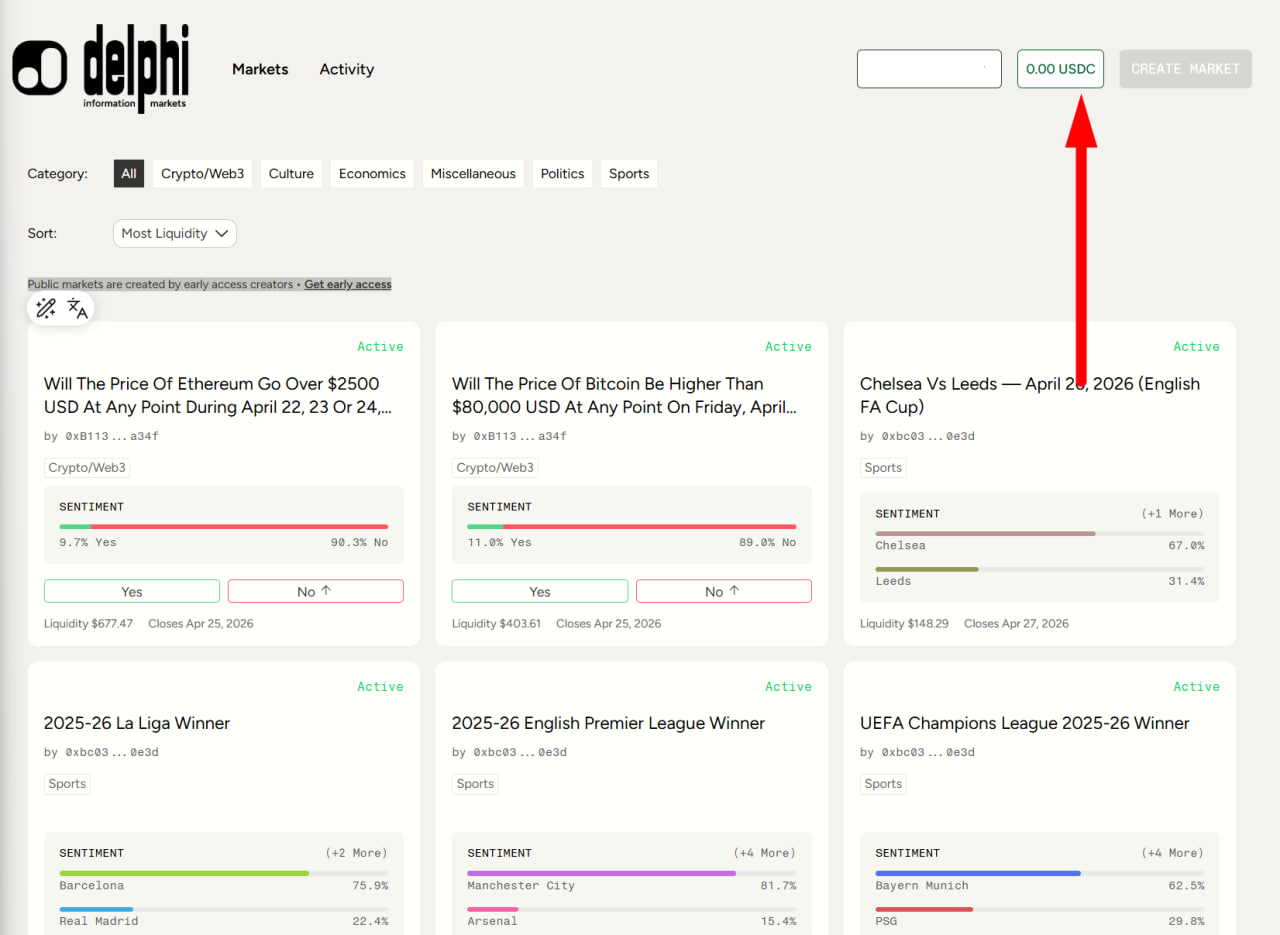Open the Most Liquidity sort dropdown
The height and width of the screenshot is (935, 1280).
coord(175,233)
